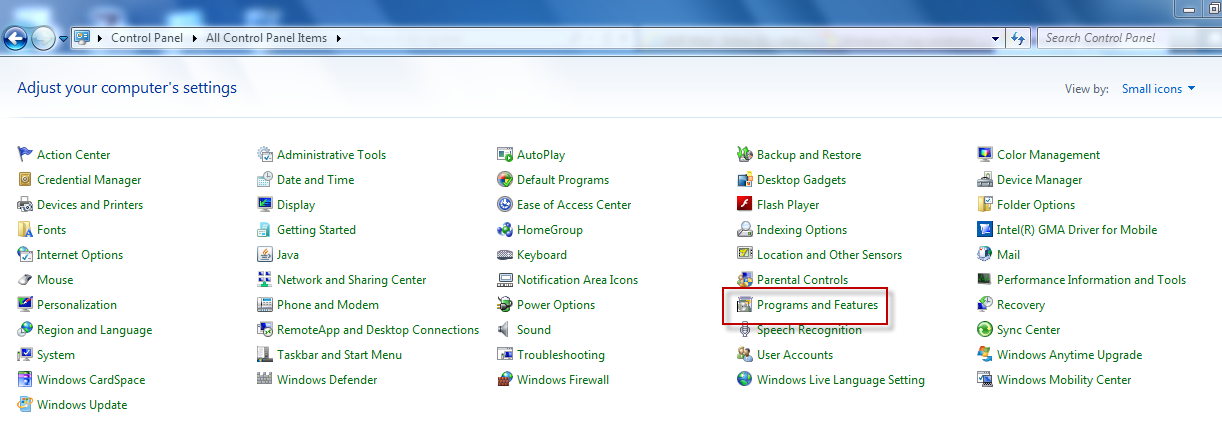Click the Credential Manager vault icon
This screenshot has height=428, width=1222.
pos(25,179)
